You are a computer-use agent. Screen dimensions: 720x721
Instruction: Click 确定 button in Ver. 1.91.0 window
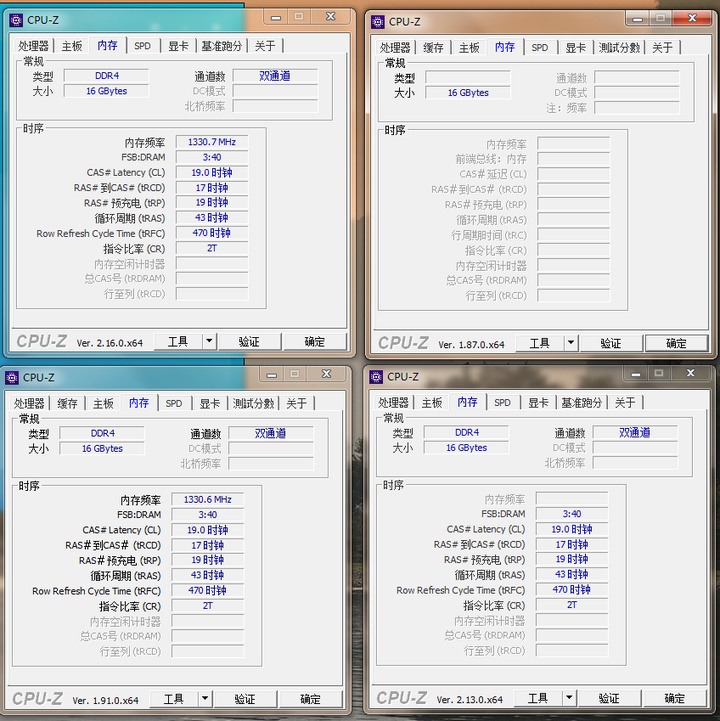coord(310,699)
